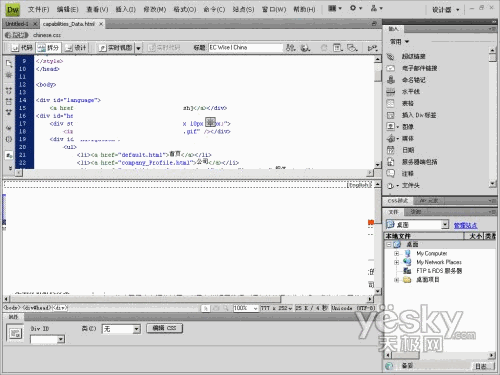
Task: Open the 修改(M) Modify menu
Action: pyautogui.click(x=155, y=9)
